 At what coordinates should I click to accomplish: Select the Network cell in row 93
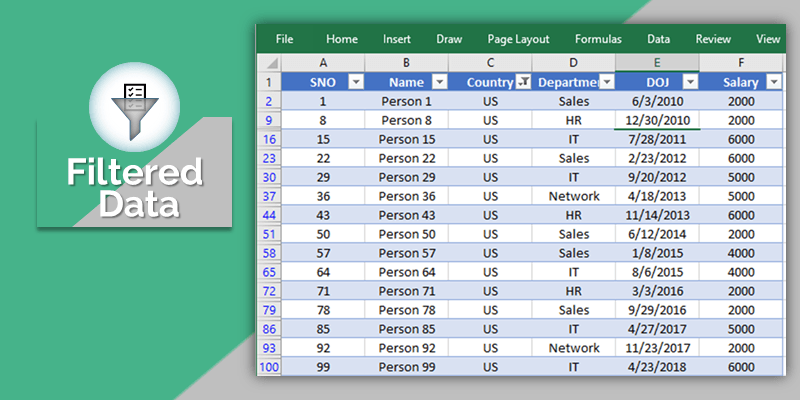(x=574, y=348)
